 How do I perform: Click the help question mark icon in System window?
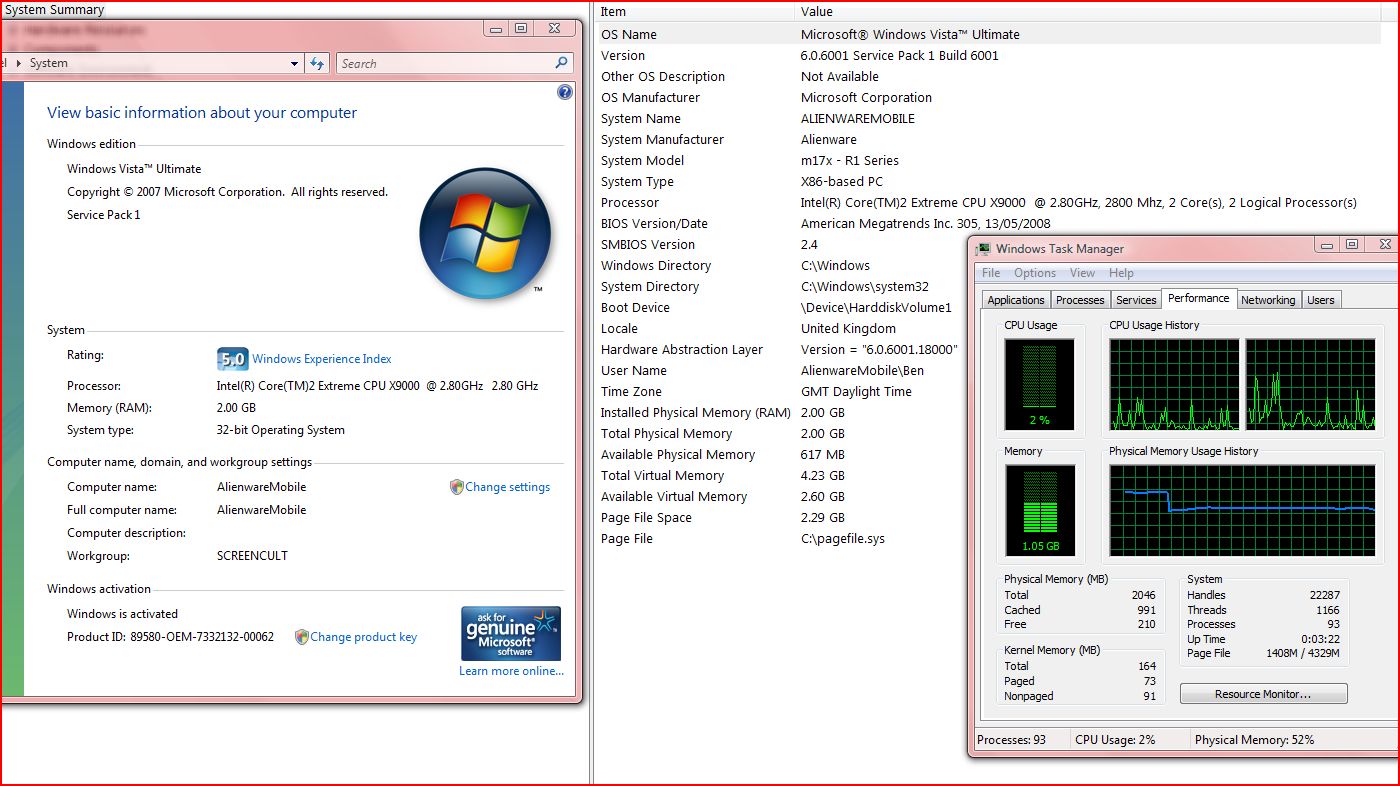coord(565,92)
